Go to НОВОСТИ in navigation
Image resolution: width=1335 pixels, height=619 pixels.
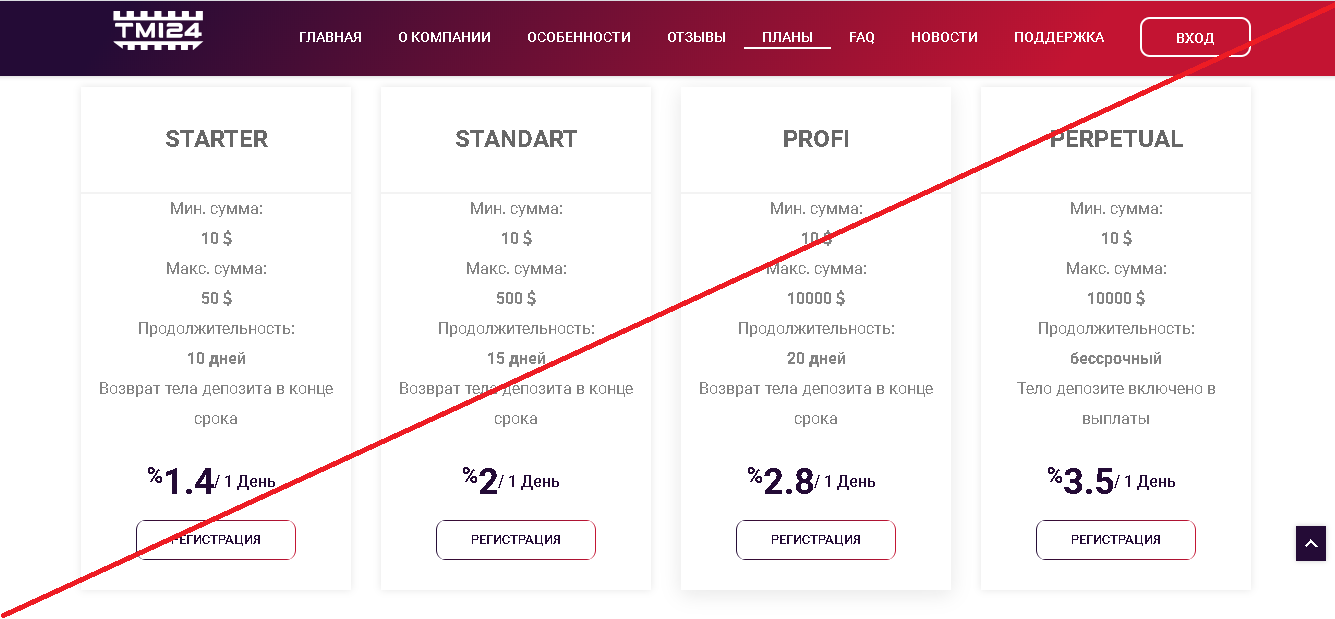(944, 37)
